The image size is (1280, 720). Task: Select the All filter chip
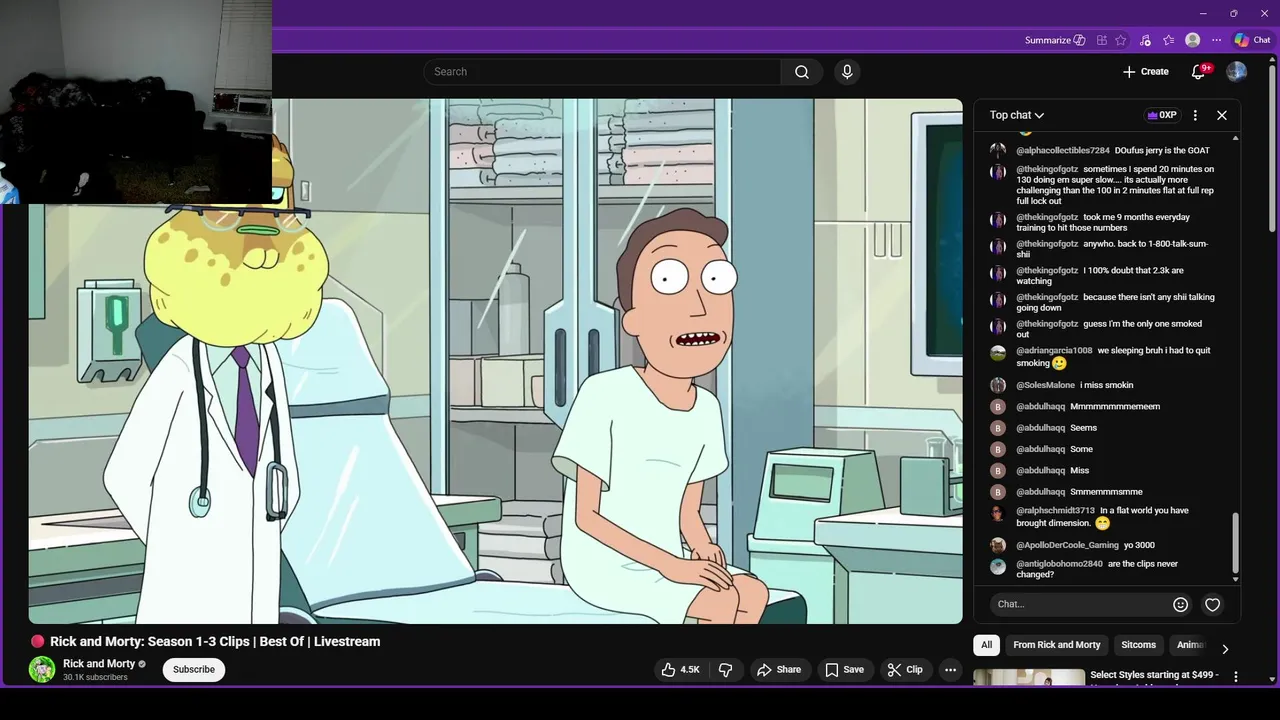tap(986, 645)
